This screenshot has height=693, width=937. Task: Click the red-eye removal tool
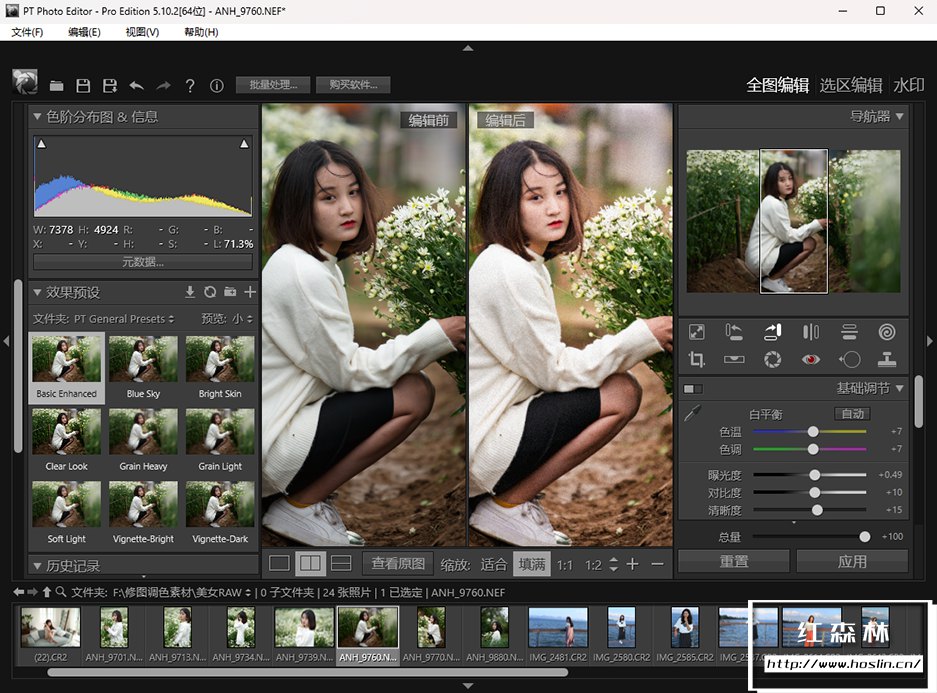click(x=811, y=359)
